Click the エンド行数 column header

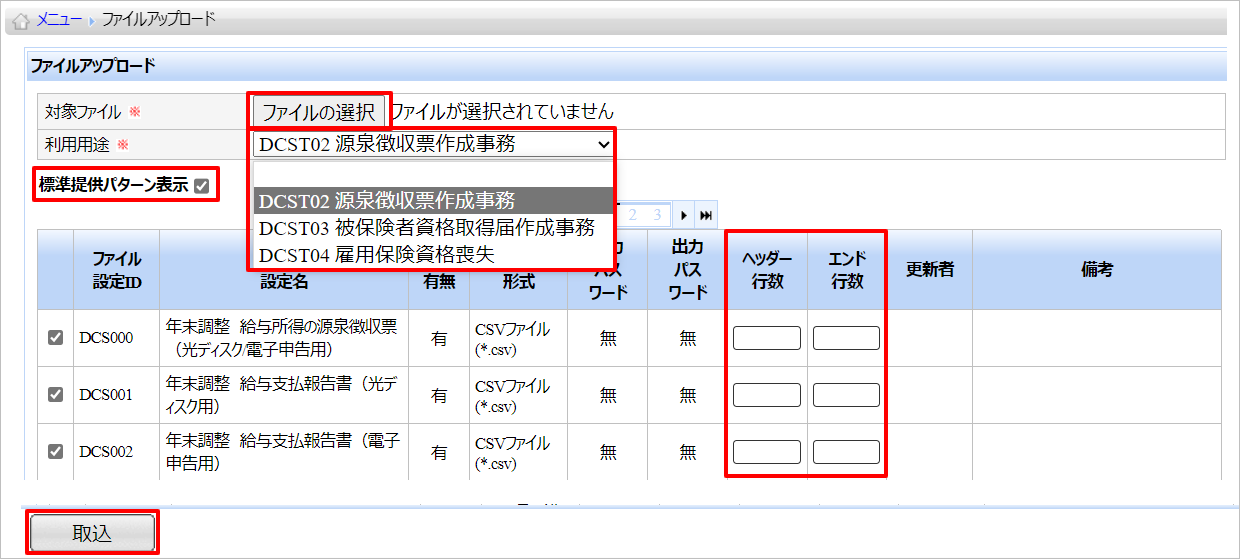(847, 270)
